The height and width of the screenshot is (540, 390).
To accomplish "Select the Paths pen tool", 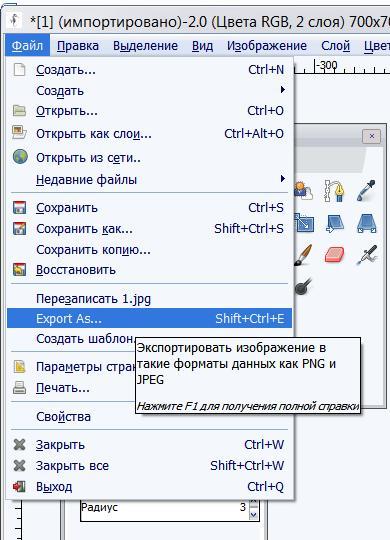I will pyautogui.click(x=335, y=190).
